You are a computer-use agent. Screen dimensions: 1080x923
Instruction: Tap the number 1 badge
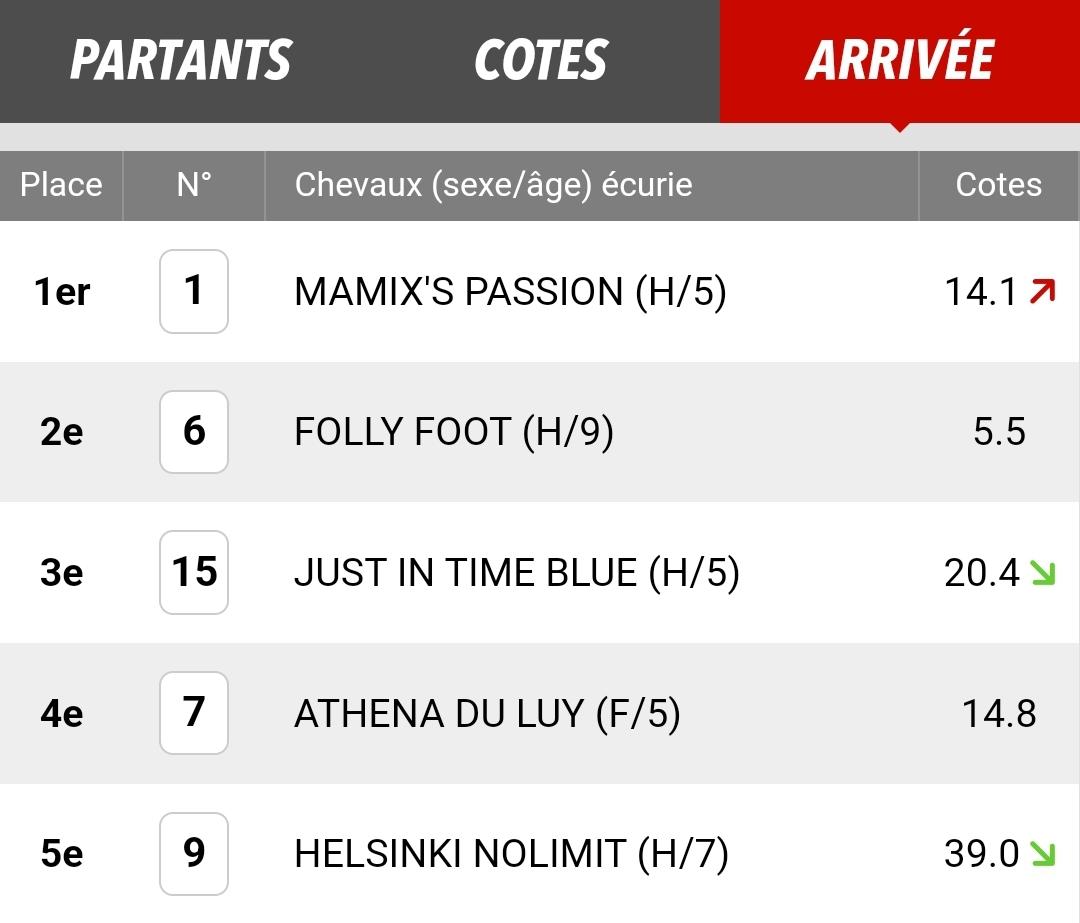[x=194, y=291]
